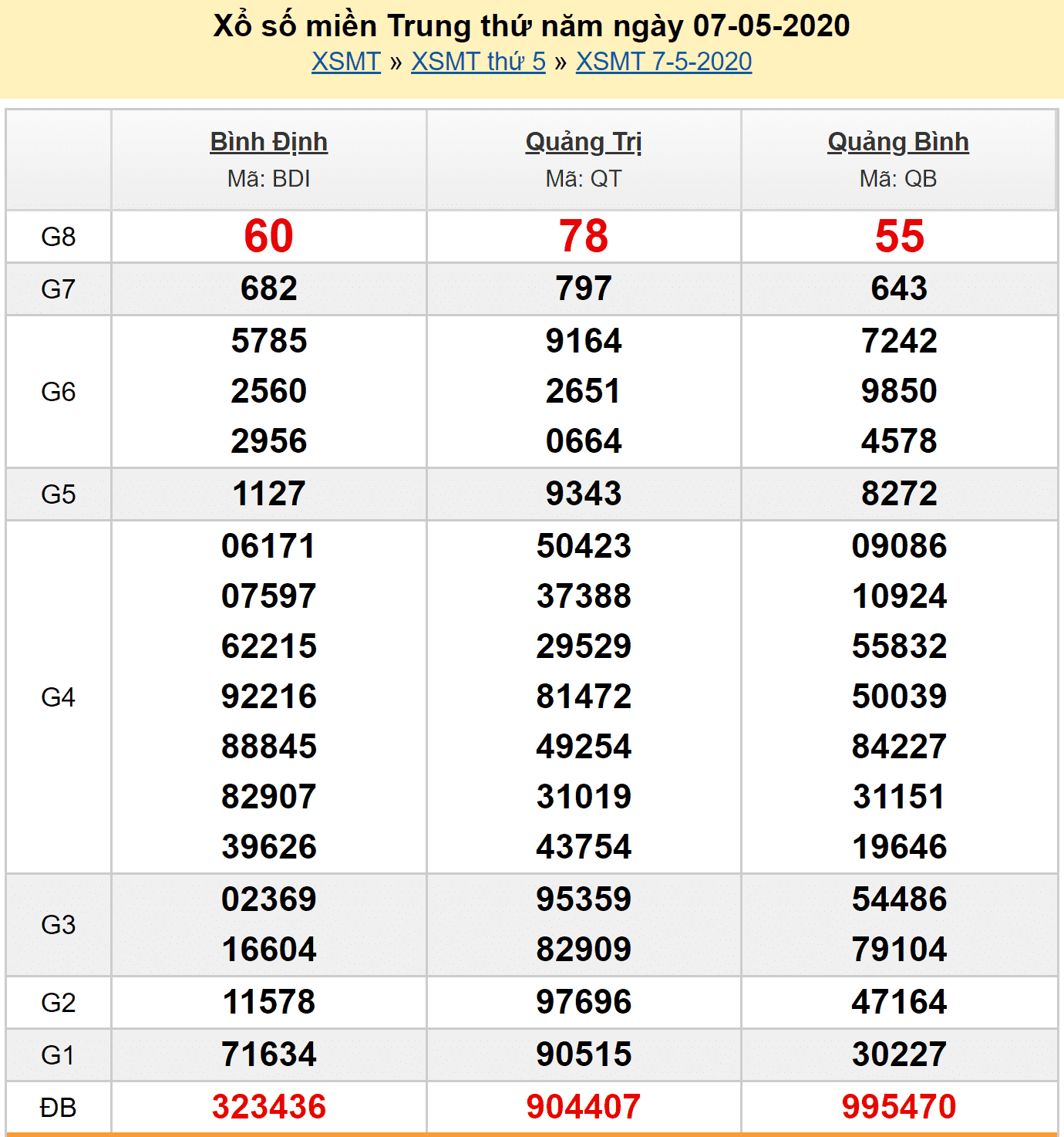1064x1137 pixels.
Task: Click G4 result 62215
Action: click(269, 646)
